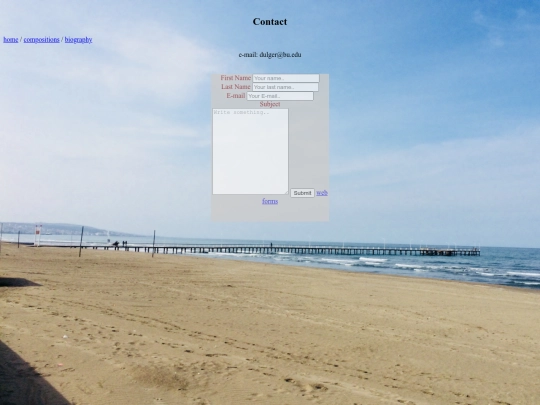Click inside the Subject text area

pos(250,152)
